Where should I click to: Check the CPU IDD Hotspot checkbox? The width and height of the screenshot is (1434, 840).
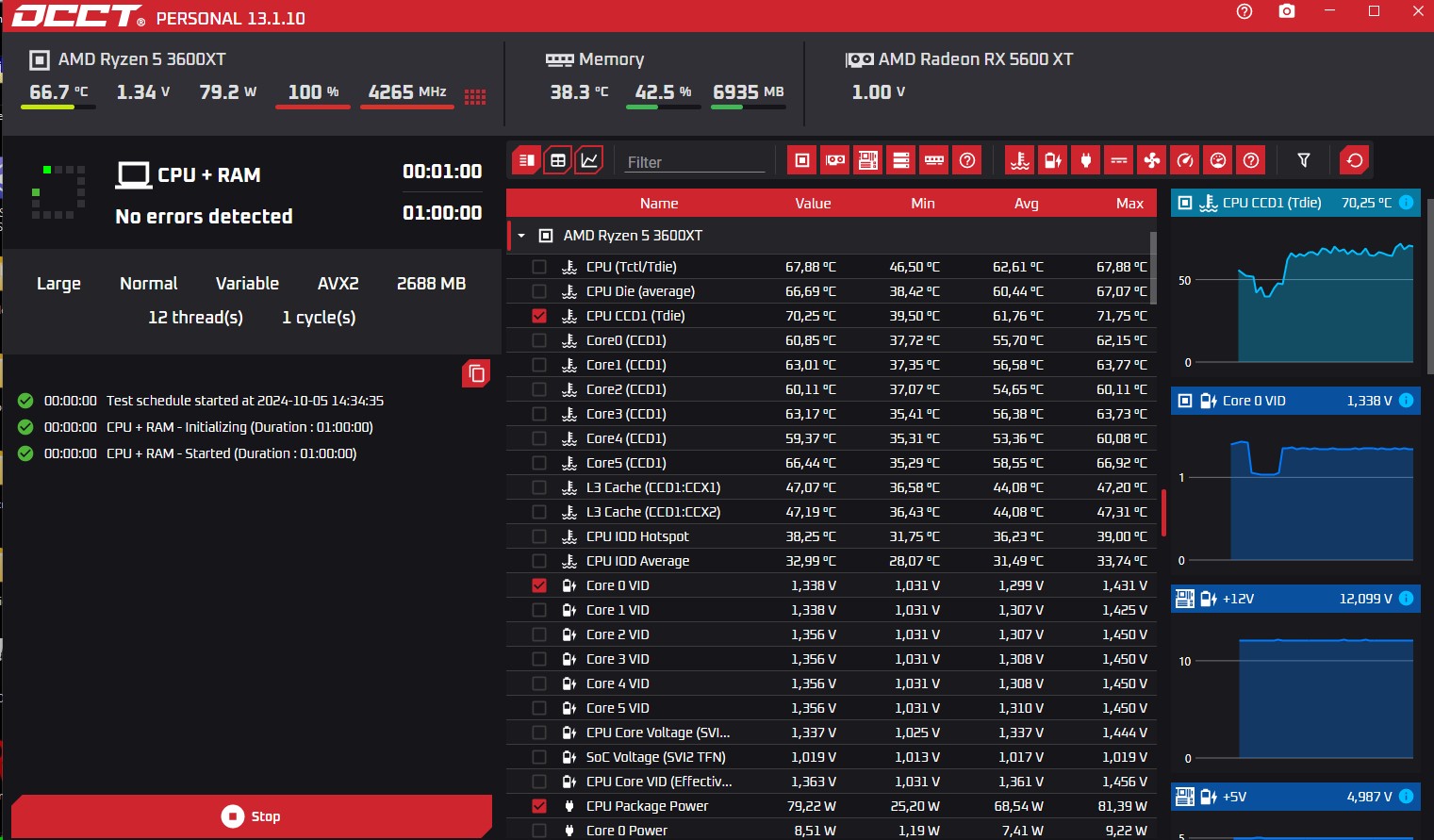point(539,536)
